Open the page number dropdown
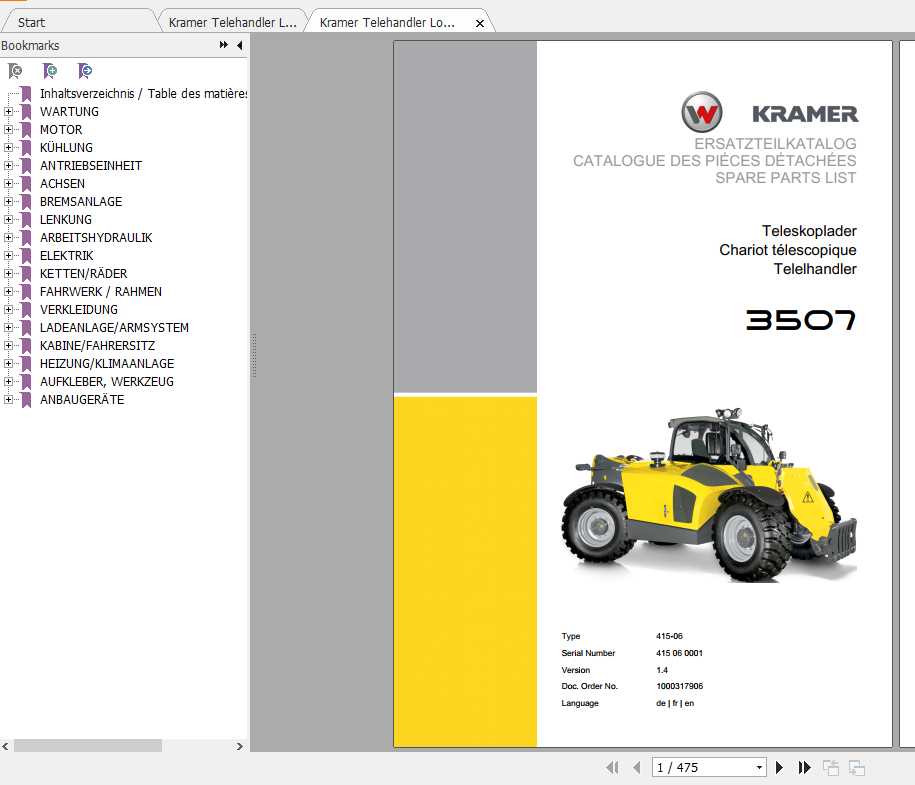 [x=759, y=768]
